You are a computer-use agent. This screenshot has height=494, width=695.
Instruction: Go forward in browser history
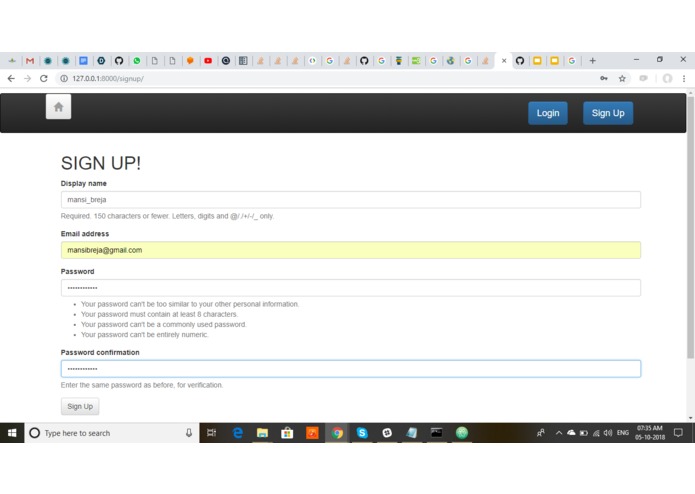27,78
